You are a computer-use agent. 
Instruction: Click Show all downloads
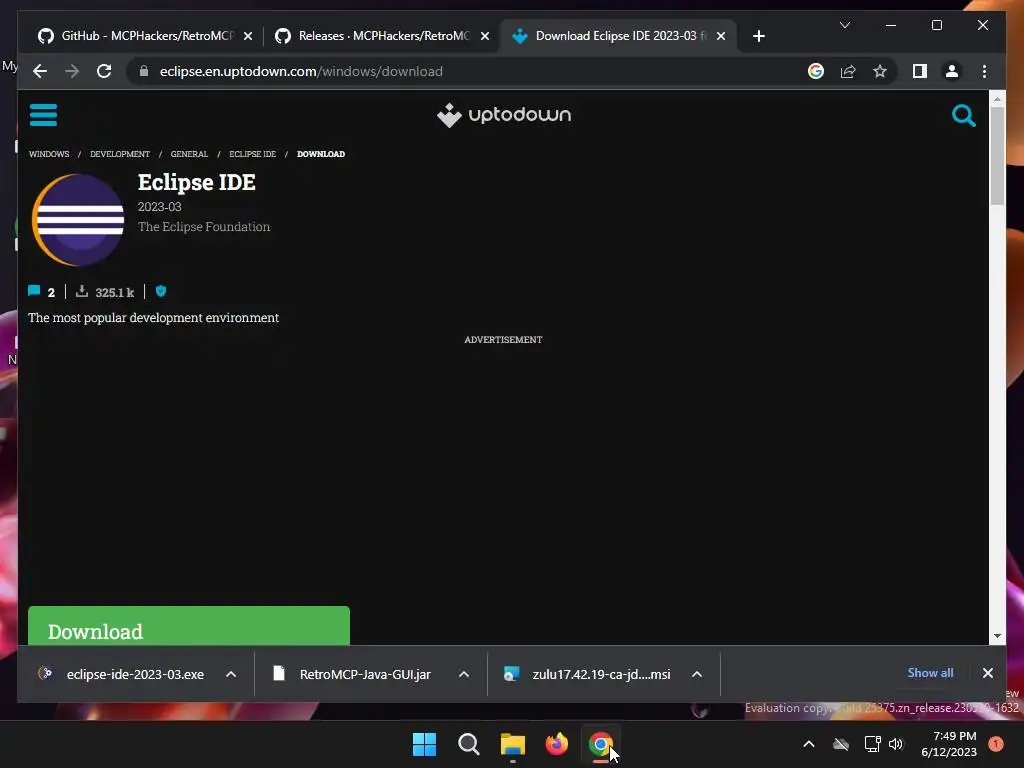click(x=930, y=673)
